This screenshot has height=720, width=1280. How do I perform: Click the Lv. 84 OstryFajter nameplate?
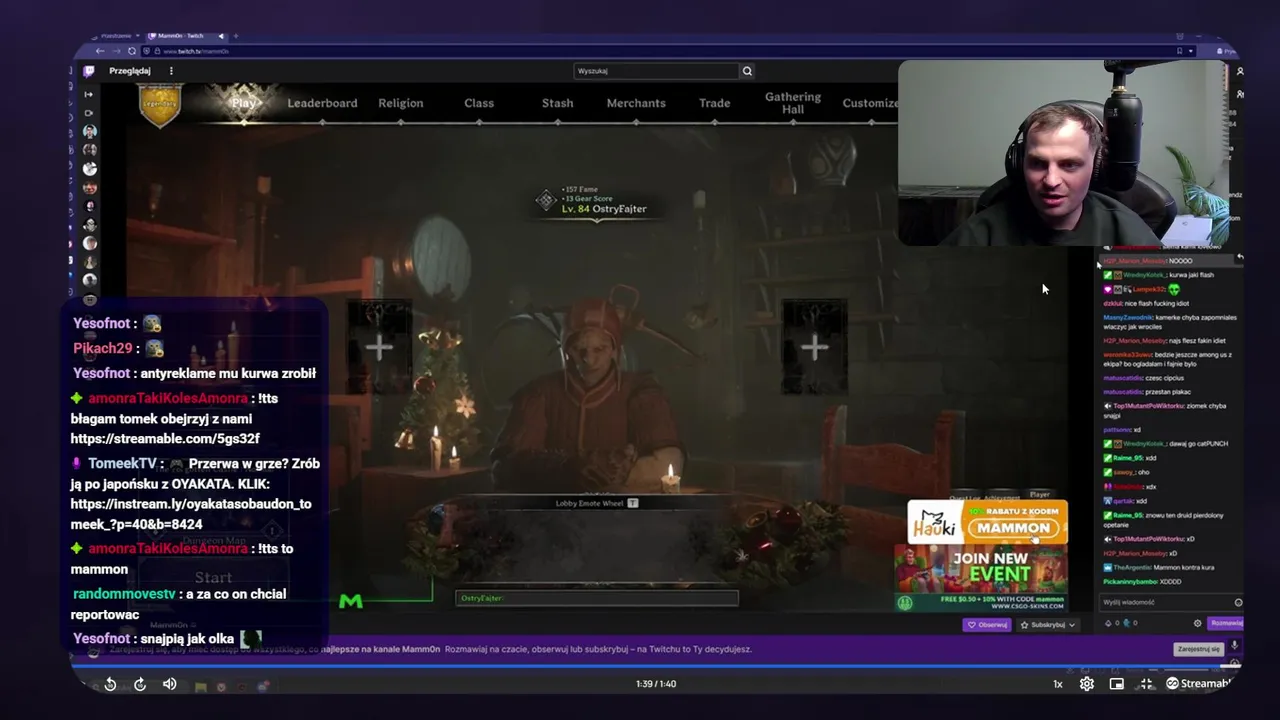(x=603, y=209)
